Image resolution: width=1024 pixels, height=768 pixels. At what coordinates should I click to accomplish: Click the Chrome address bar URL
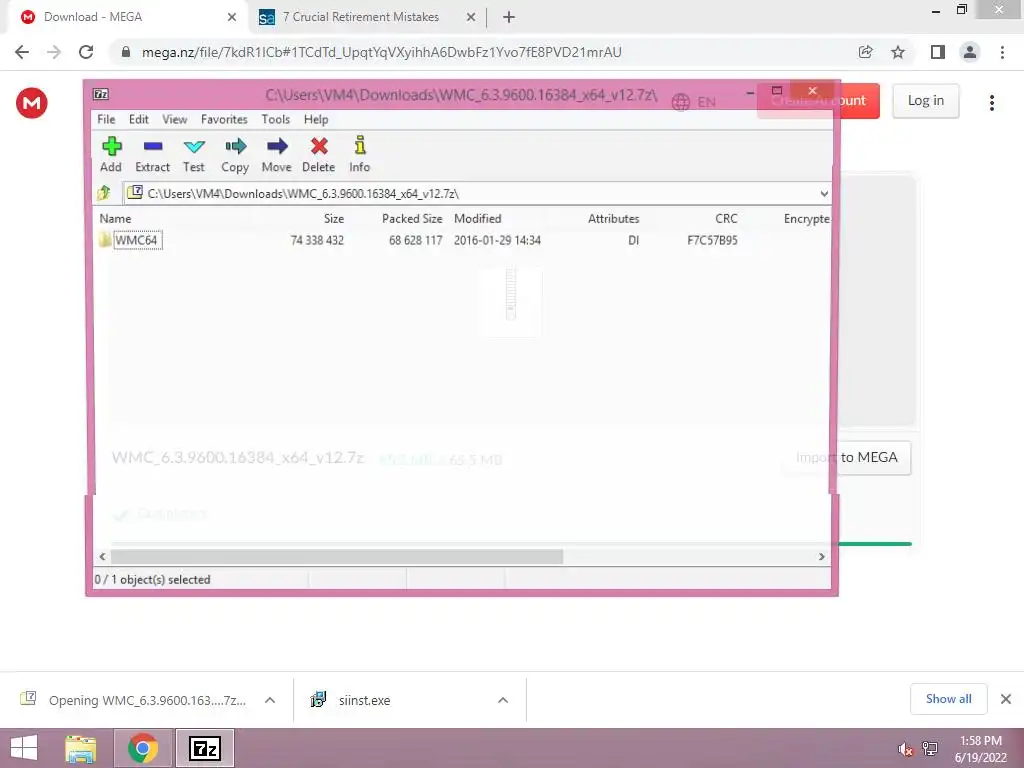[381, 52]
